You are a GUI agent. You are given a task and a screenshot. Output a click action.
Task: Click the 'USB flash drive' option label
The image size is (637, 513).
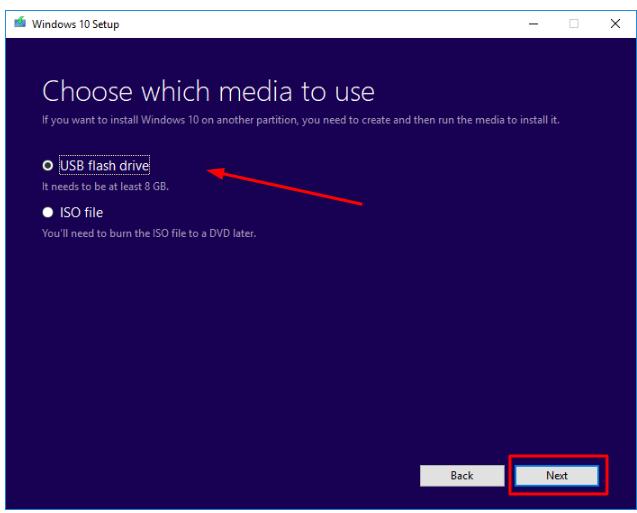tap(104, 166)
